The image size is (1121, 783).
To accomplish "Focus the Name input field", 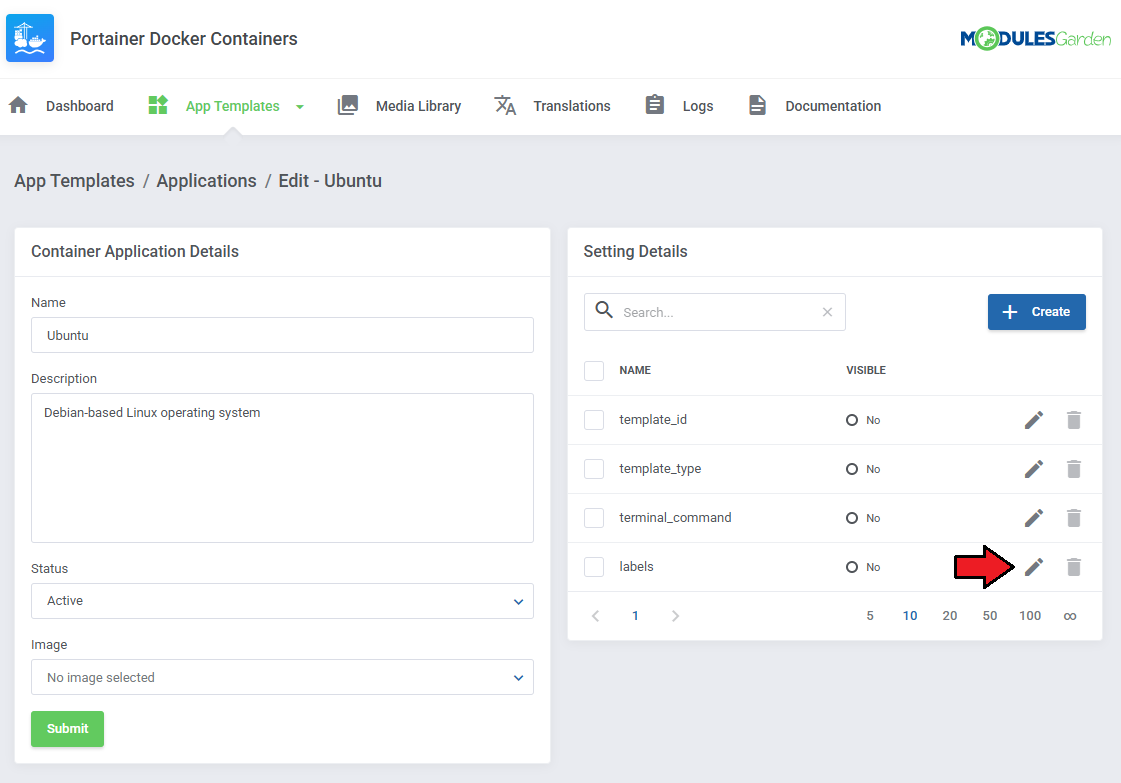I will [x=282, y=335].
